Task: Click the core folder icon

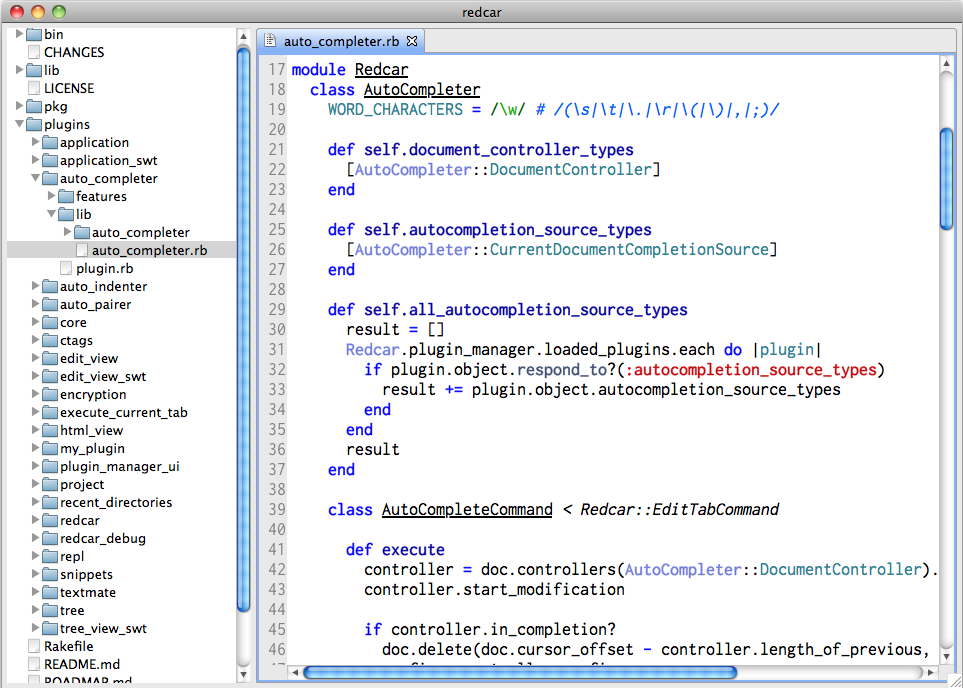Action: point(50,322)
